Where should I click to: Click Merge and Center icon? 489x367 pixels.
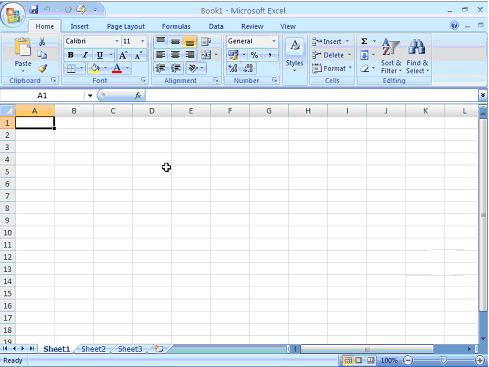pyautogui.click(x=206, y=55)
